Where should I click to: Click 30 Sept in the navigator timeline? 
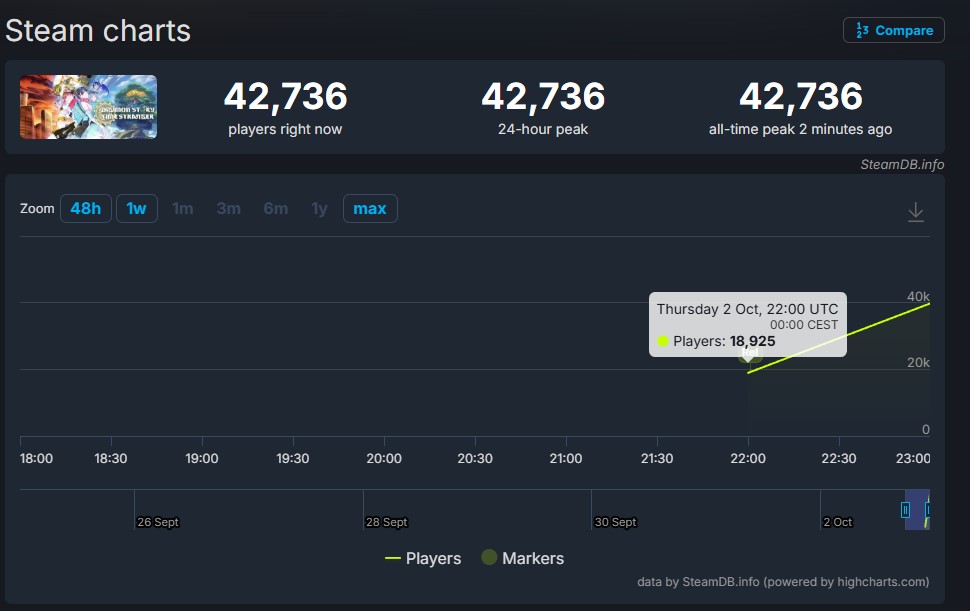click(x=616, y=522)
